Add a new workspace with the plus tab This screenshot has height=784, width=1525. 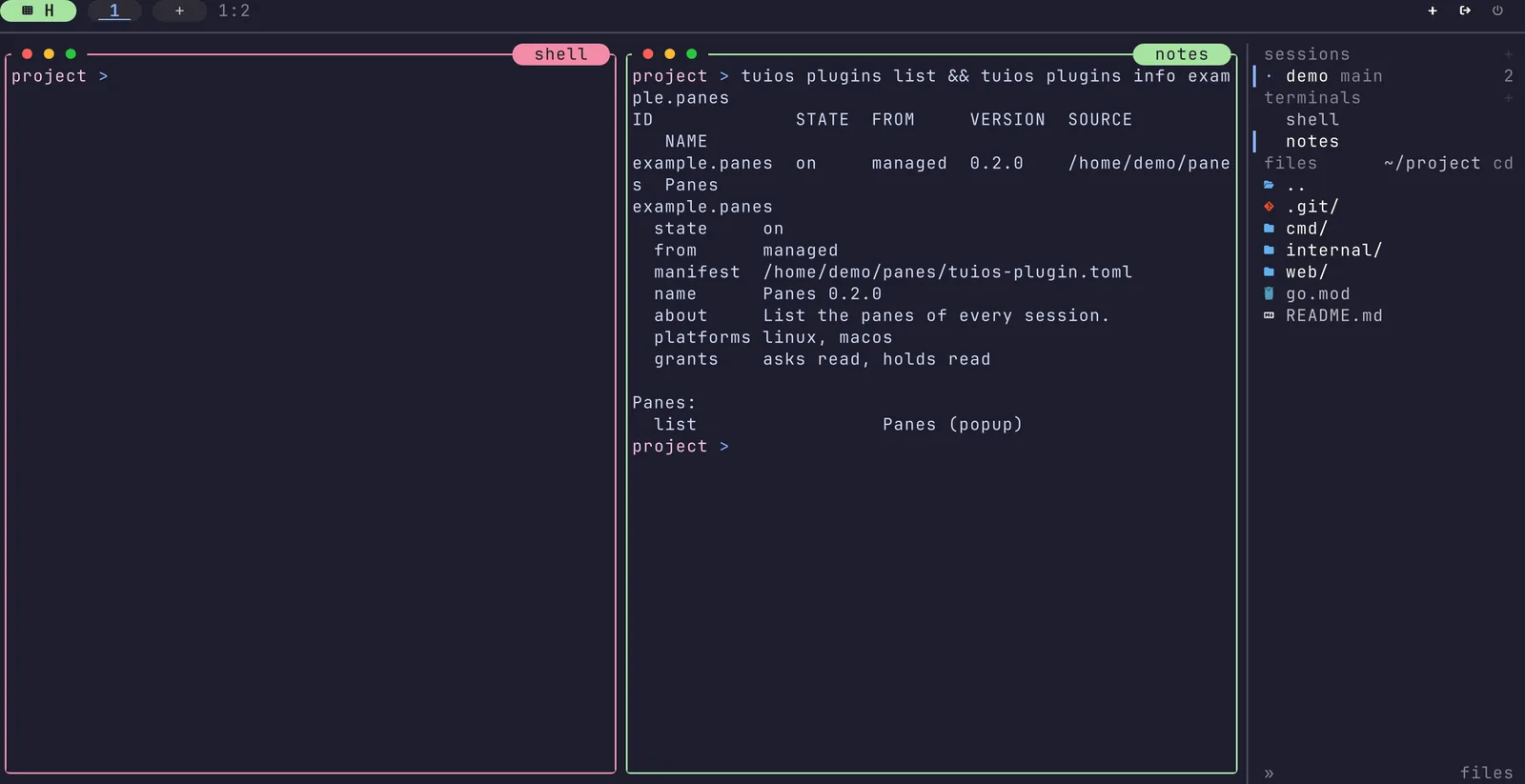point(179,10)
